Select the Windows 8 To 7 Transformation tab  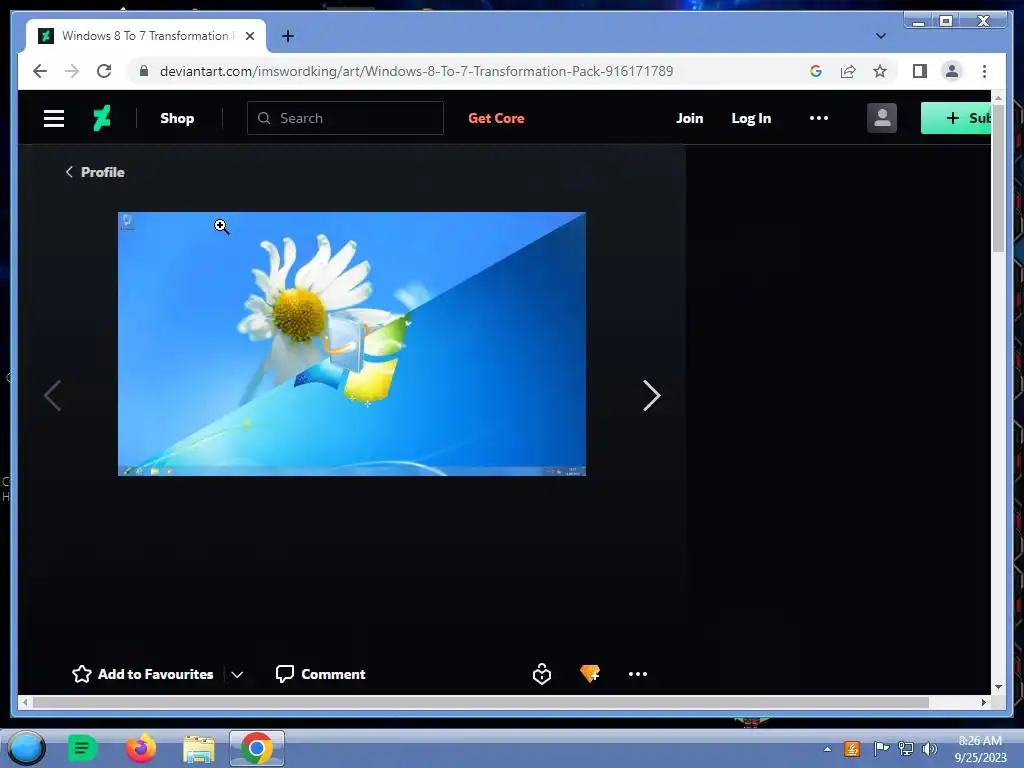(x=146, y=36)
